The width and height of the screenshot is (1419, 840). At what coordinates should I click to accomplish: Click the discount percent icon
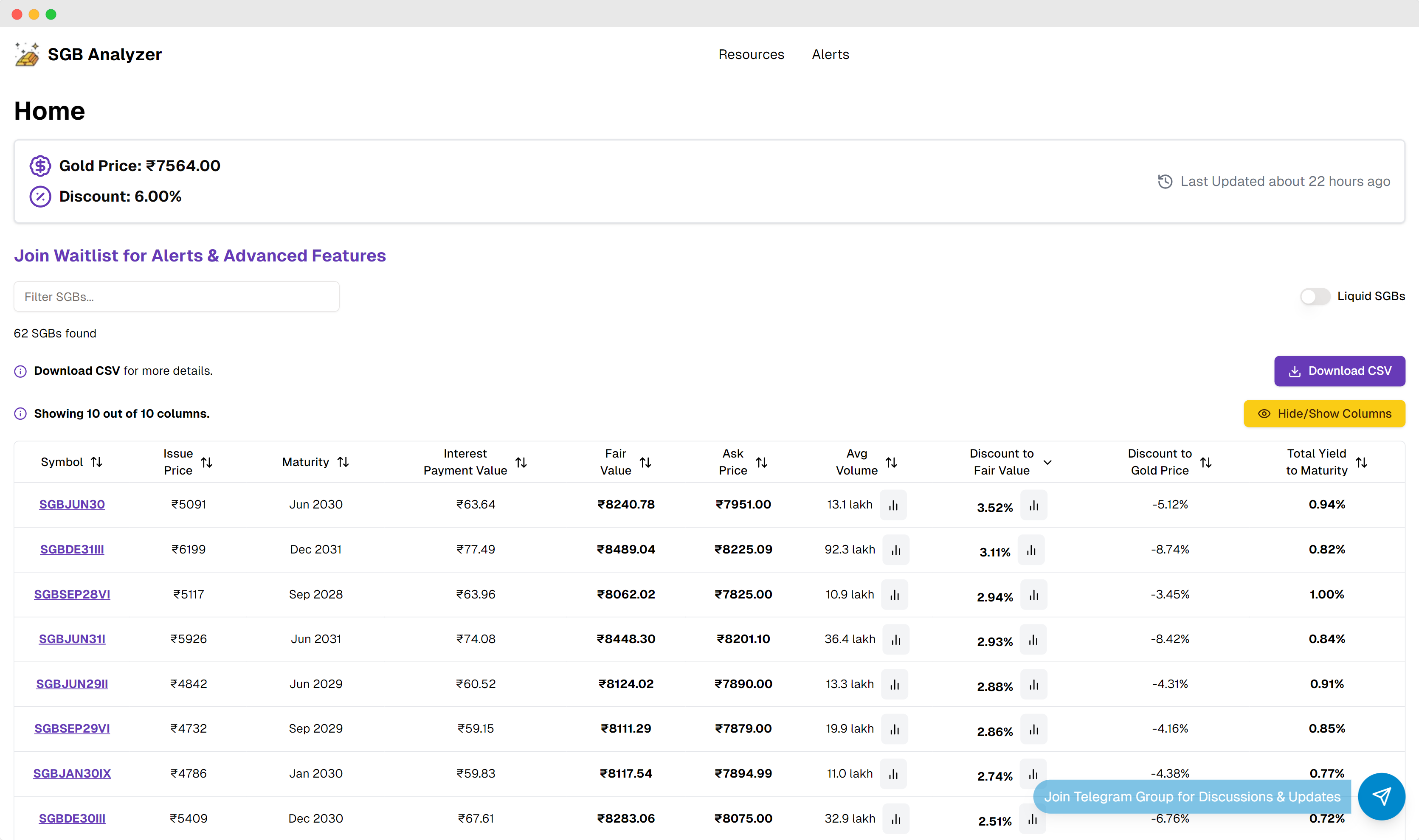point(40,197)
